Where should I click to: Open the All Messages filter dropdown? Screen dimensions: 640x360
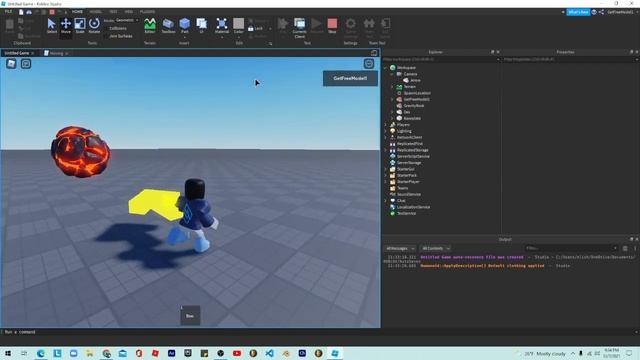click(400, 248)
